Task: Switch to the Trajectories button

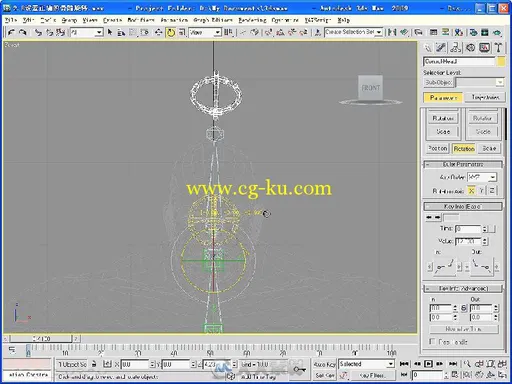Action: pos(485,98)
